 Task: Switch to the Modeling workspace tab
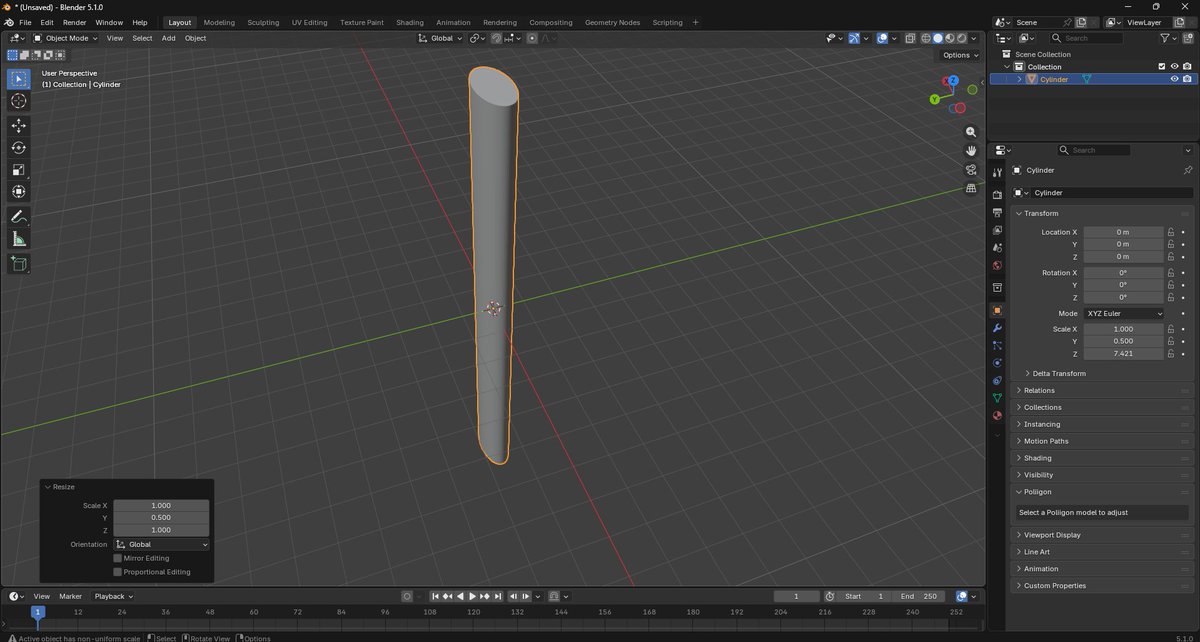219,22
